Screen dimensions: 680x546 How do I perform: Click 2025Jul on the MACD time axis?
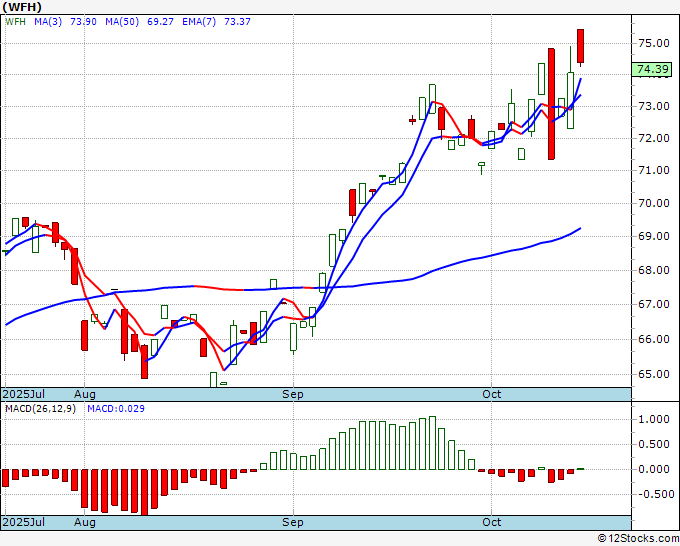point(23,522)
